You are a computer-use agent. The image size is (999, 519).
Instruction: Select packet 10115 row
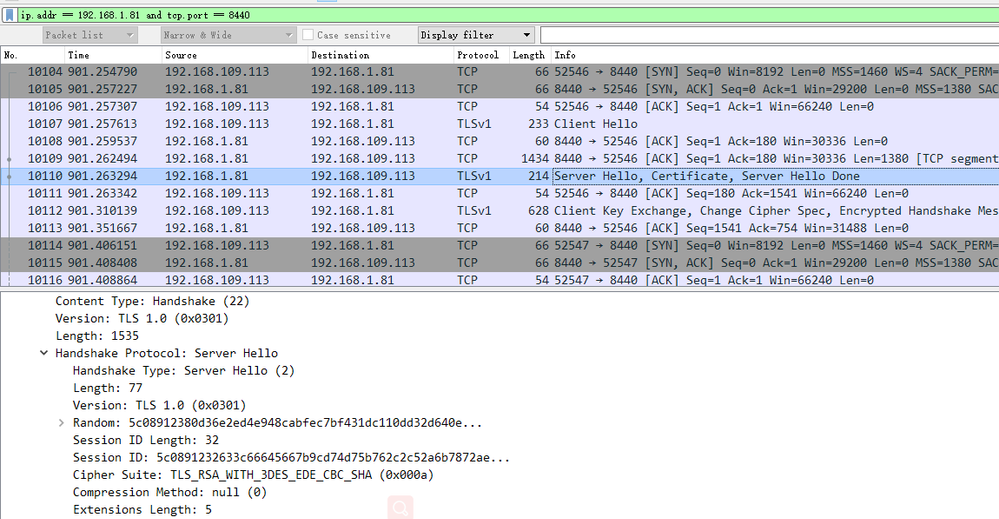coord(500,262)
